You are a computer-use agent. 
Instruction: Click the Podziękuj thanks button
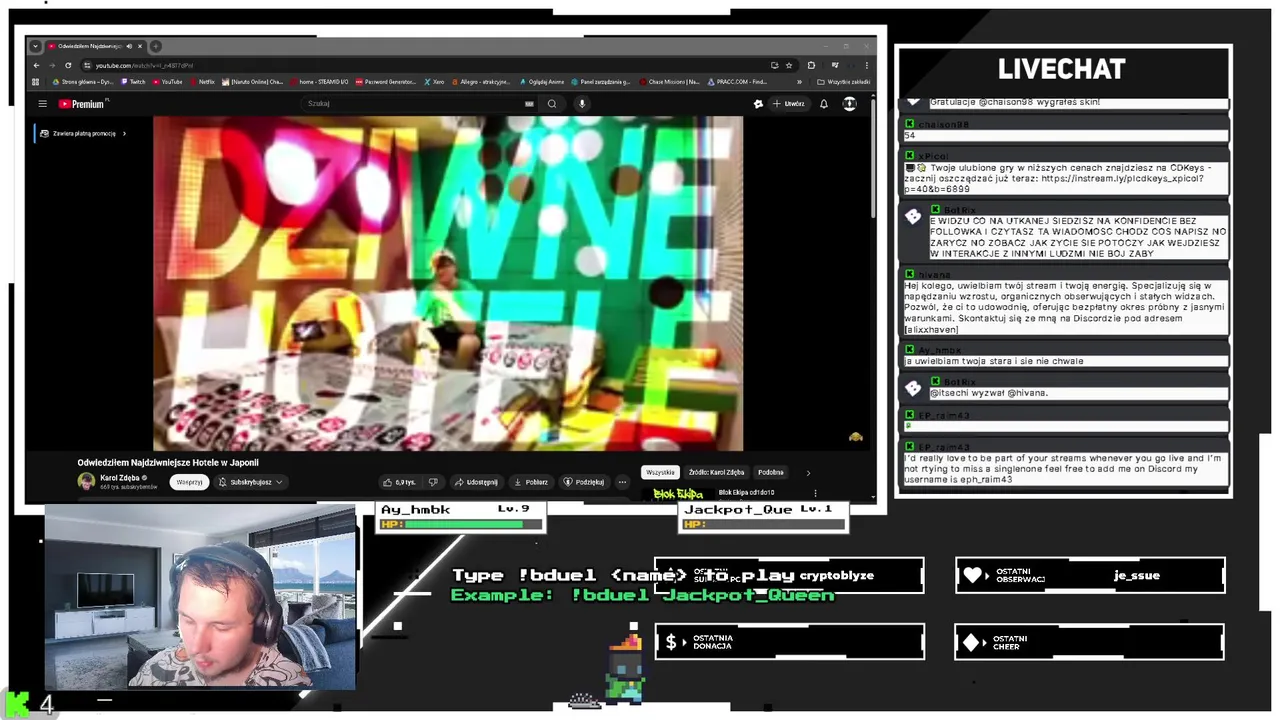point(584,482)
